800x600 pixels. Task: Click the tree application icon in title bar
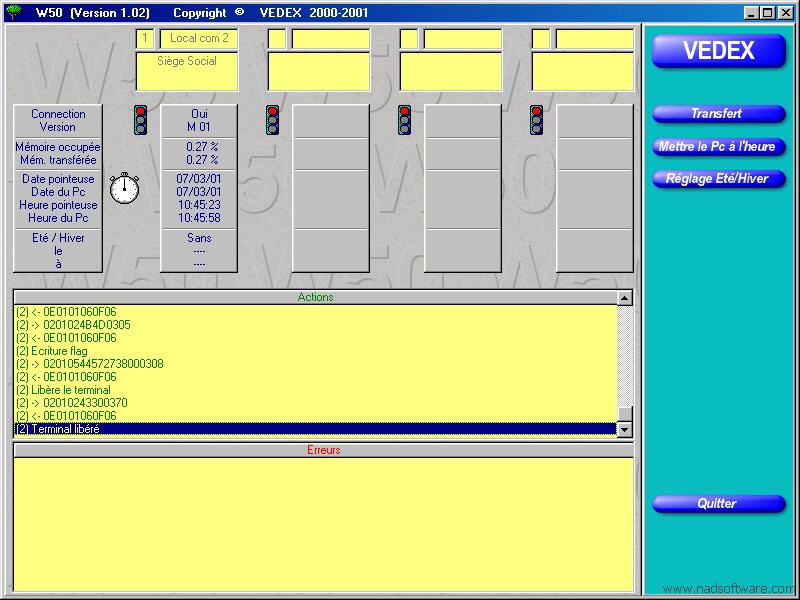[x=13, y=12]
